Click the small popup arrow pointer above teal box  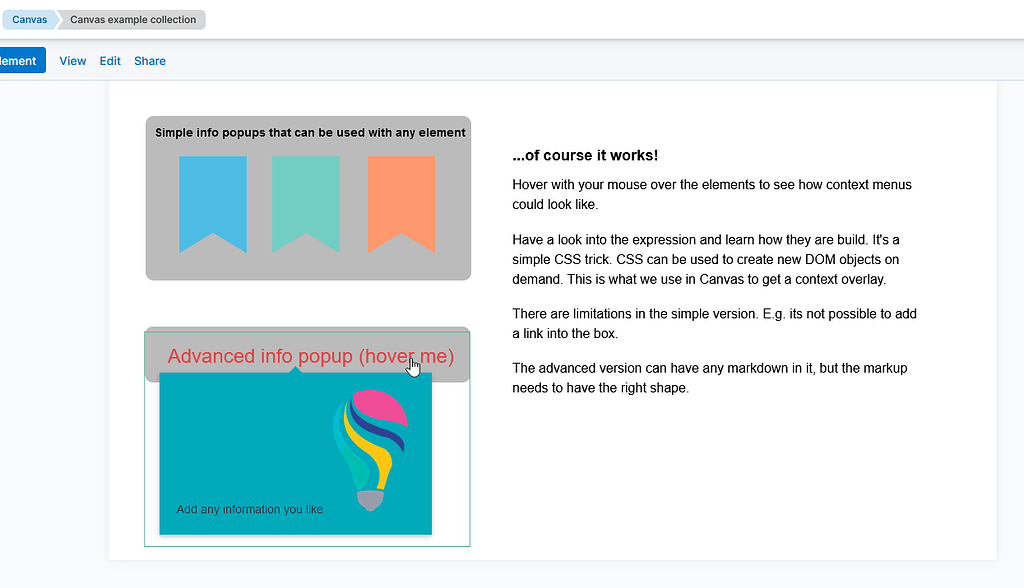295,370
